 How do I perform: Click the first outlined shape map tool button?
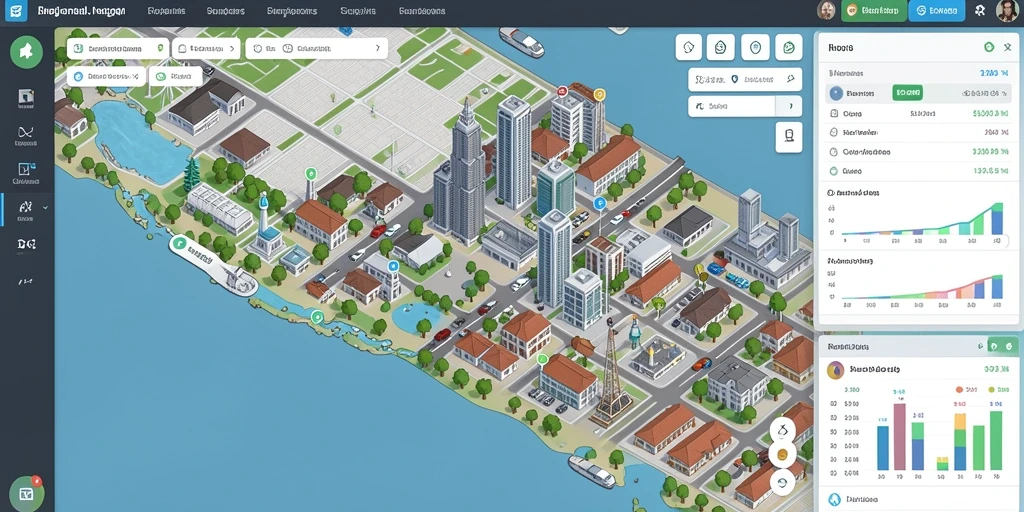[x=688, y=47]
